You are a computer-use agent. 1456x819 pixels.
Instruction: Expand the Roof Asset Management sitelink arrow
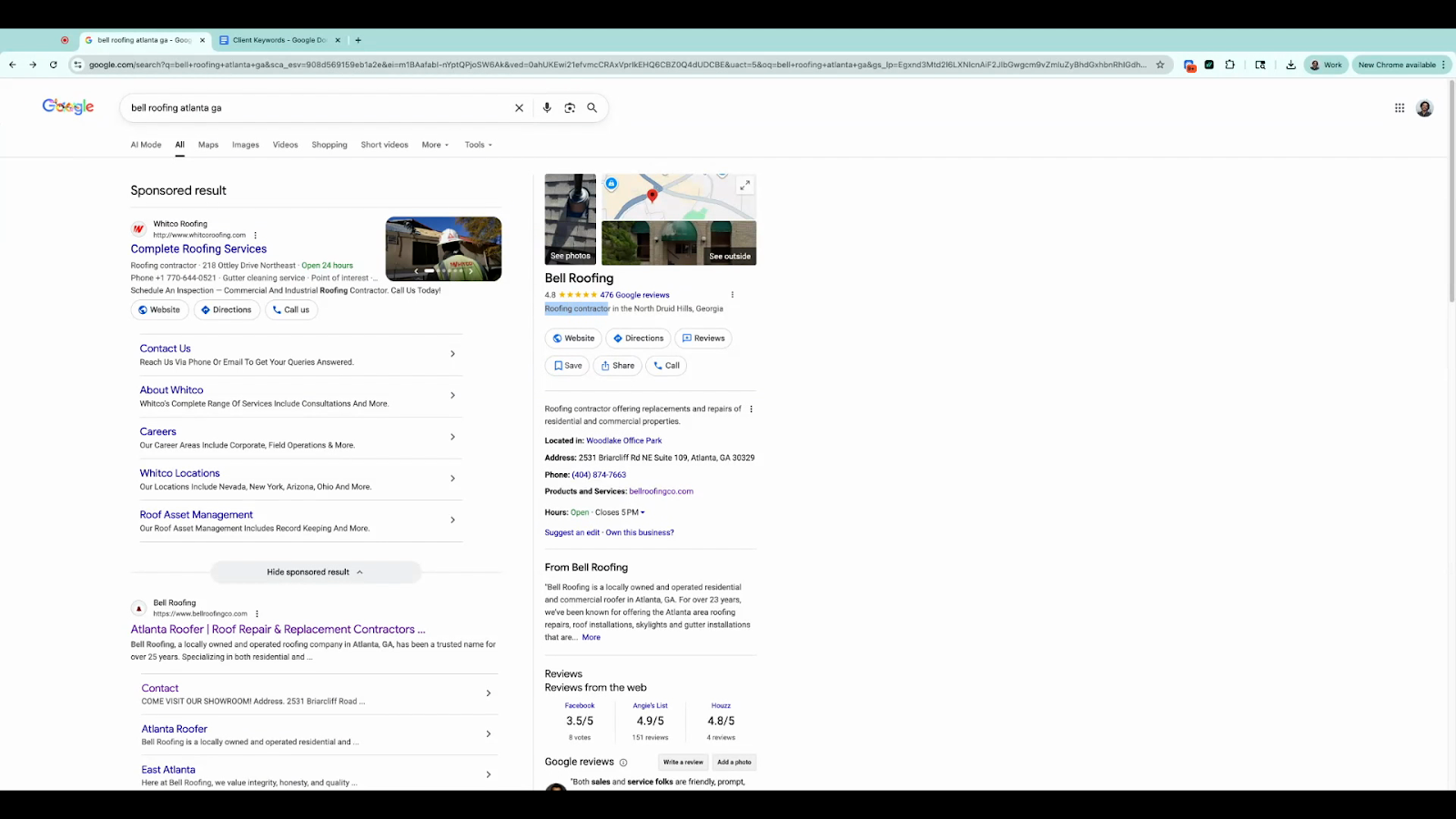[x=452, y=521]
